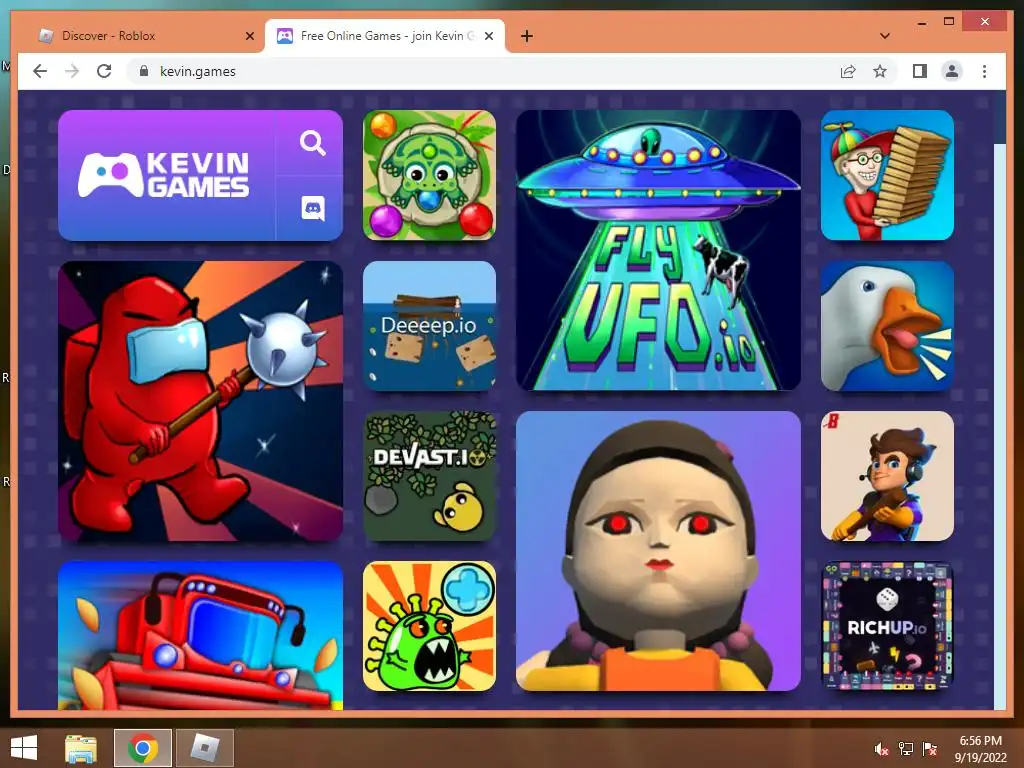The height and width of the screenshot is (768, 1024).
Task: Open the Discord icon on Kevin Games banner
Action: 313,209
